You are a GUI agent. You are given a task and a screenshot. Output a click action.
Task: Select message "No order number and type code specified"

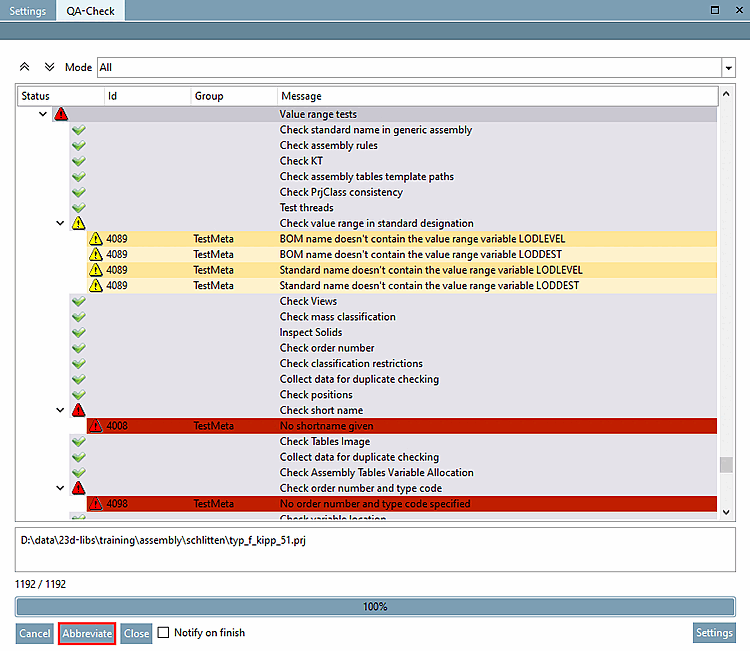(x=375, y=504)
